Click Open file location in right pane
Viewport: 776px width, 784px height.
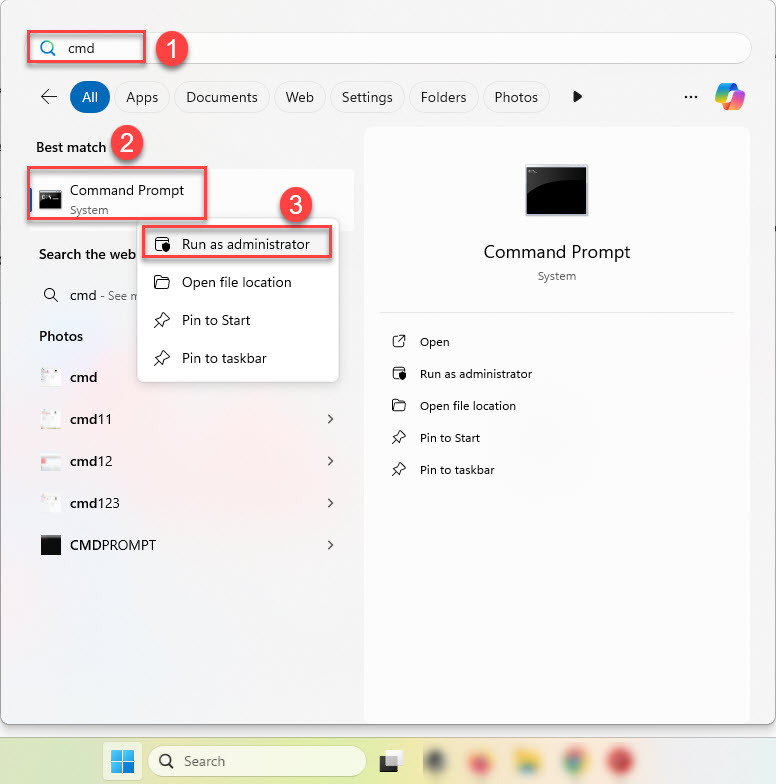(x=467, y=406)
